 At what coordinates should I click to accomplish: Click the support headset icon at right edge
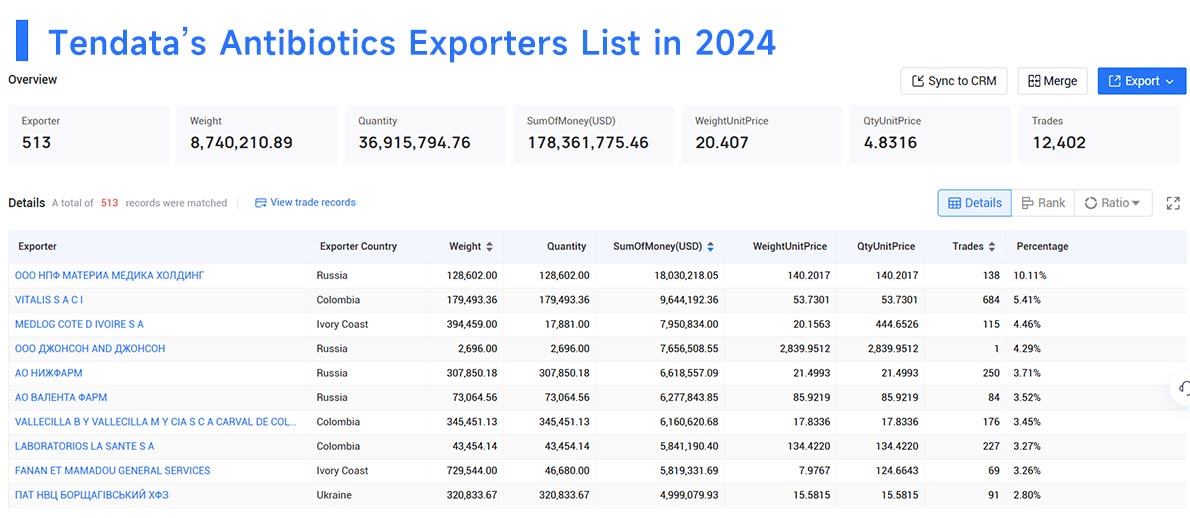[x=1182, y=389]
